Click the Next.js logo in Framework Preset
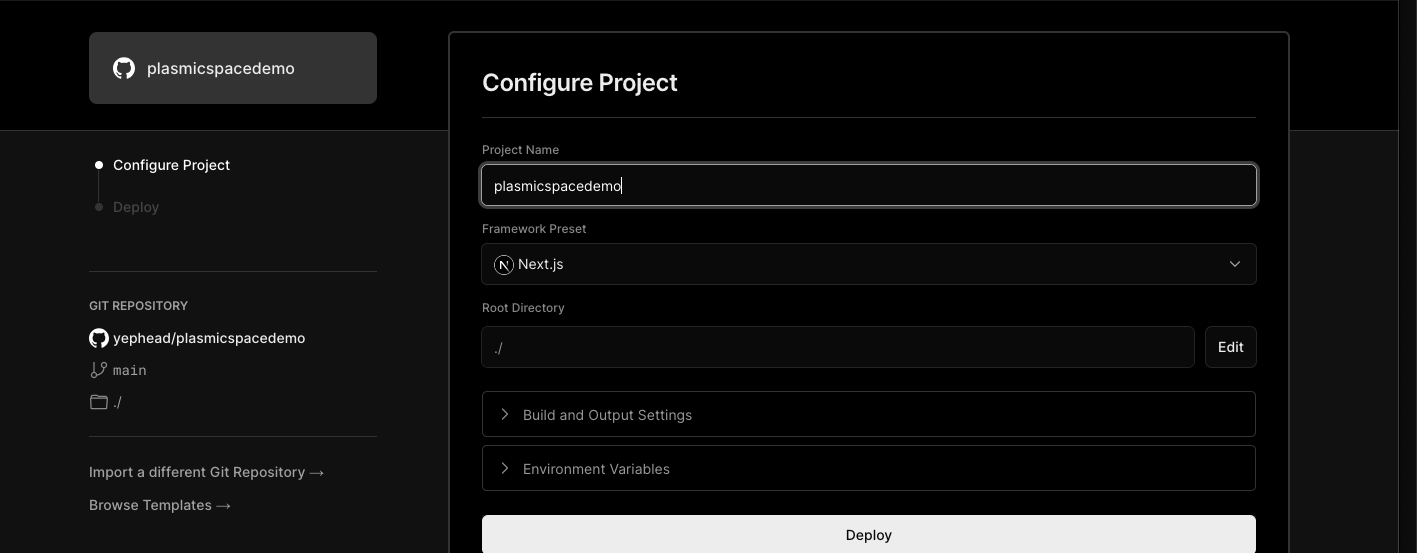The height and width of the screenshot is (553, 1417). tap(504, 265)
